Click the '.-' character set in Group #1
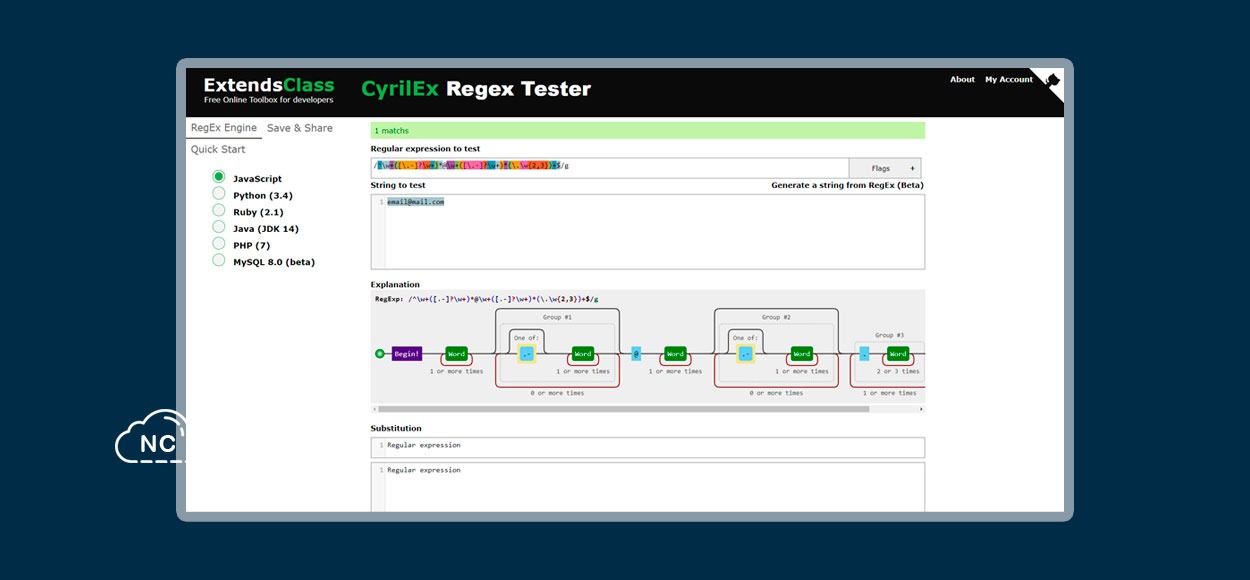1250x580 pixels. point(526,354)
